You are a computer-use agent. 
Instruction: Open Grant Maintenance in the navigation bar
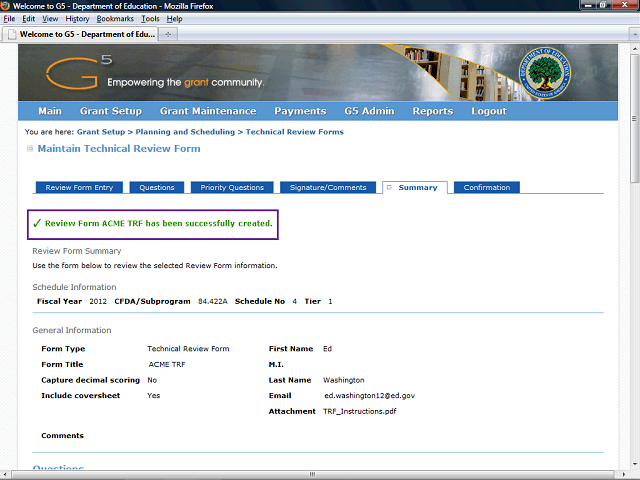[208, 111]
